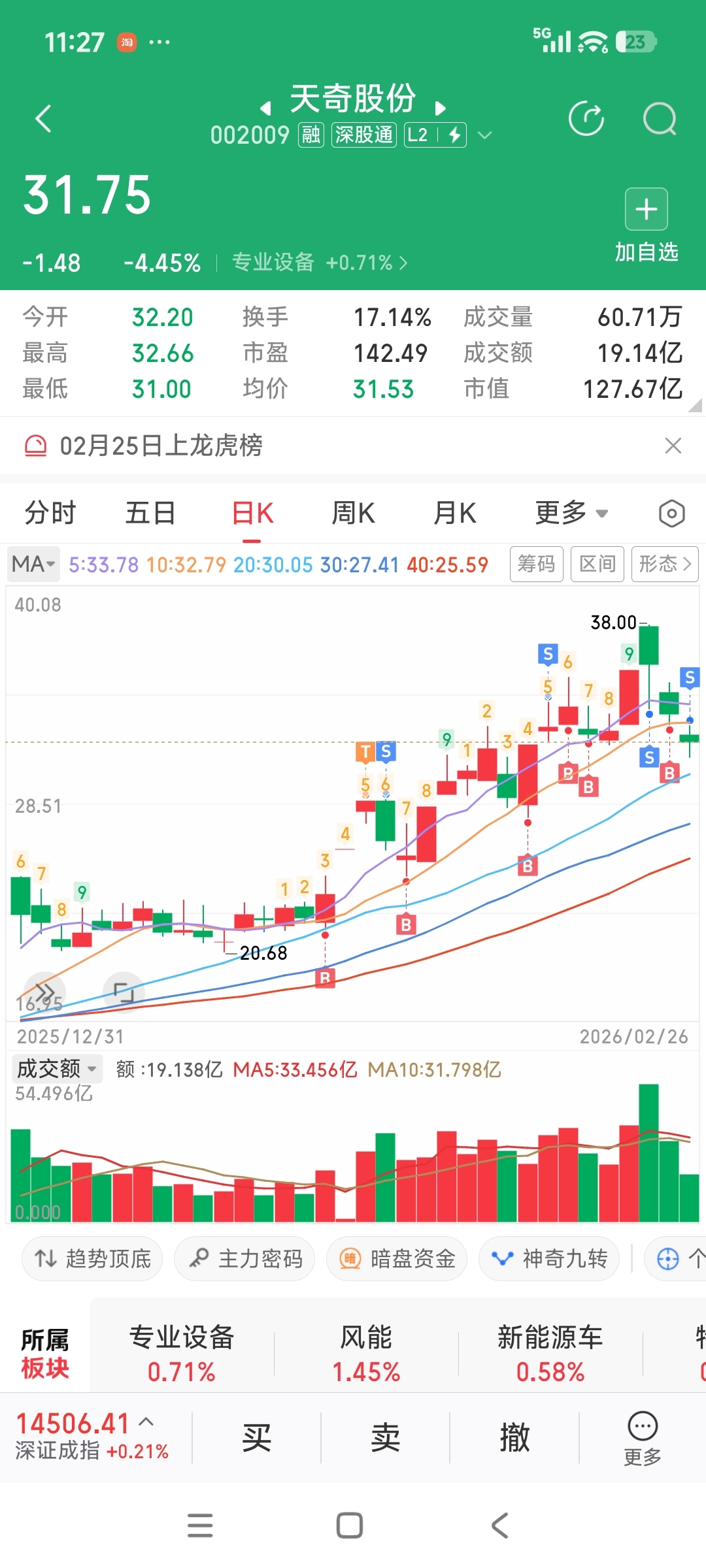This screenshot has height=1568, width=706.
Task: Open the 形态 pattern button
Action: (x=665, y=564)
